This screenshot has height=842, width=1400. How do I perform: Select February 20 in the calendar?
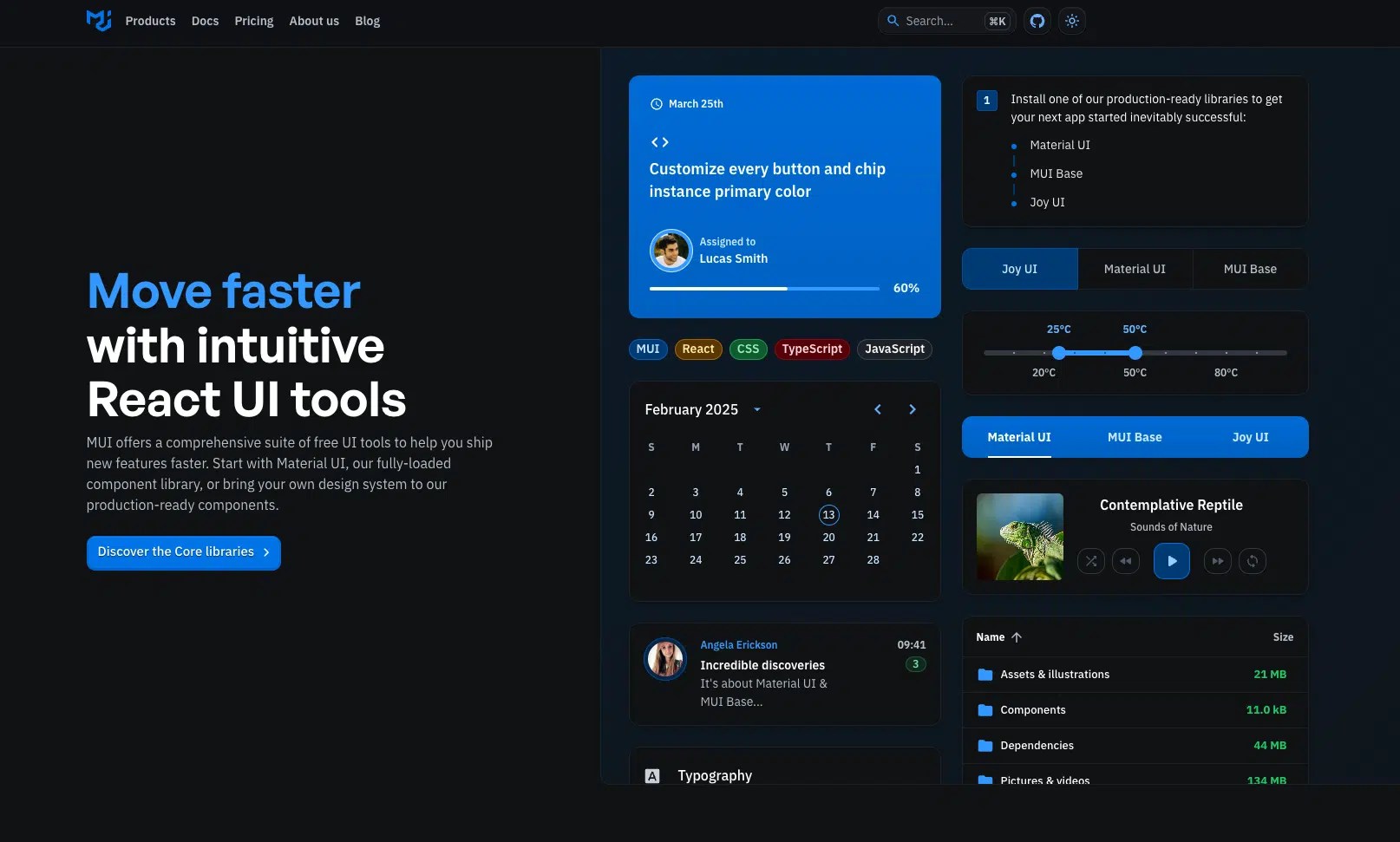829,538
